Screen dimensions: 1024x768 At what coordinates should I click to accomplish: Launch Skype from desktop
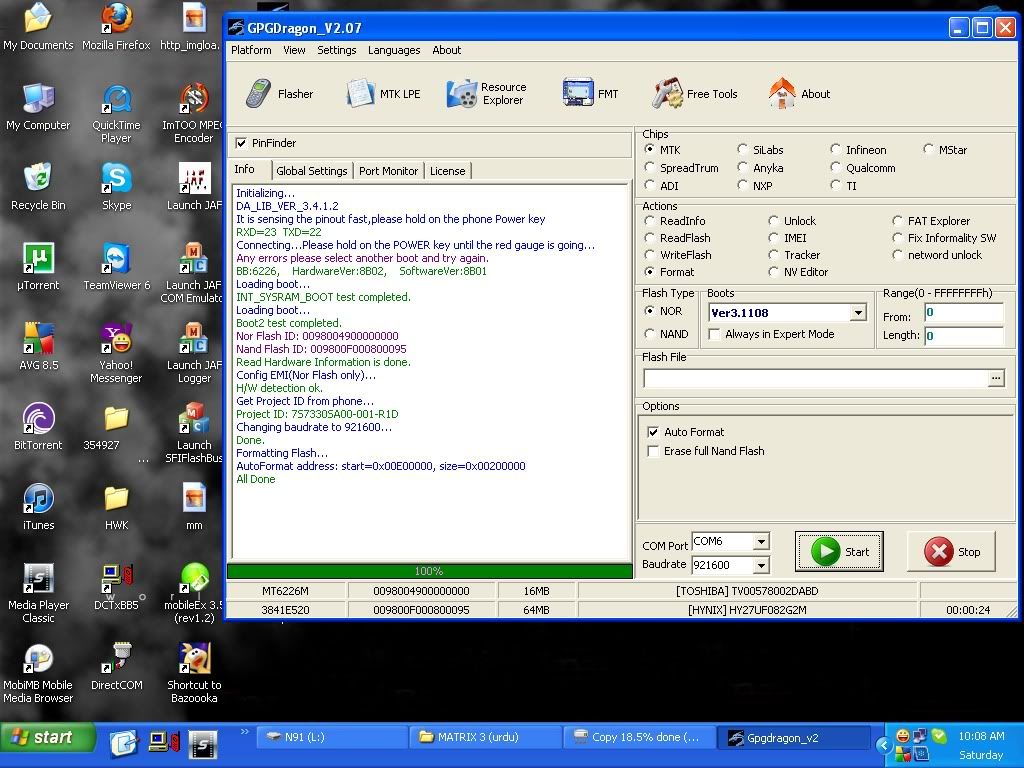[x=116, y=187]
